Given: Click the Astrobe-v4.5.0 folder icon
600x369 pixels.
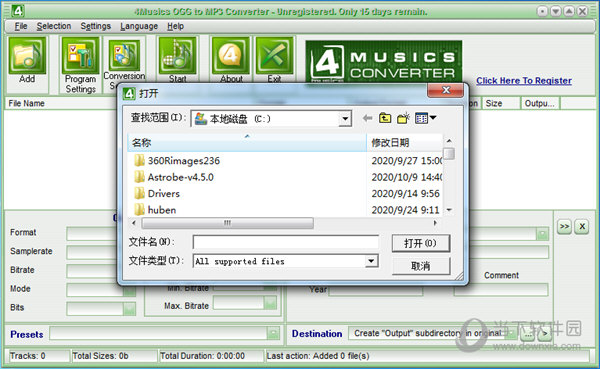Looking at the screenshot, I should 139,177.
